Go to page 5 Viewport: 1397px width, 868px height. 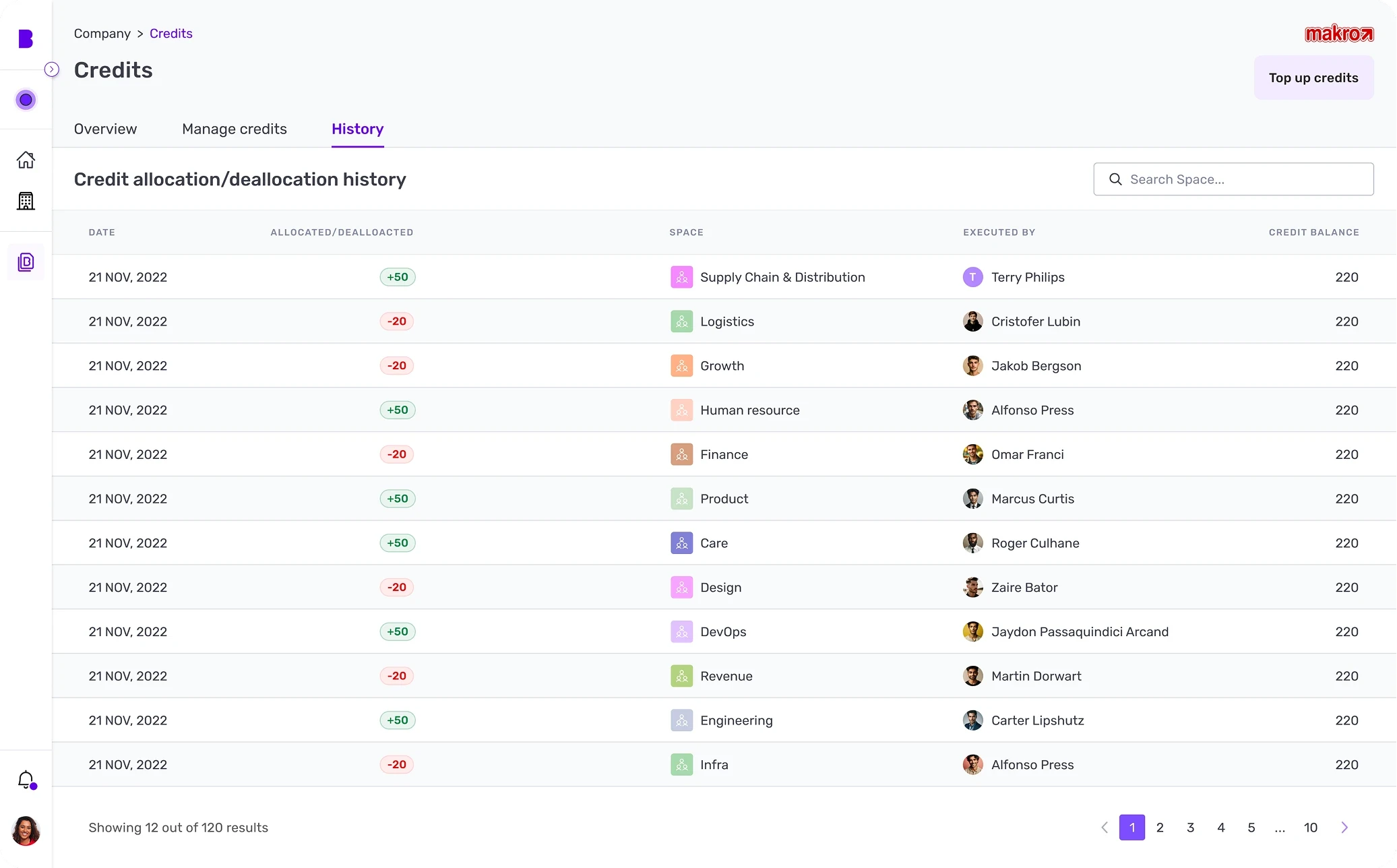tap(1251, 828)
